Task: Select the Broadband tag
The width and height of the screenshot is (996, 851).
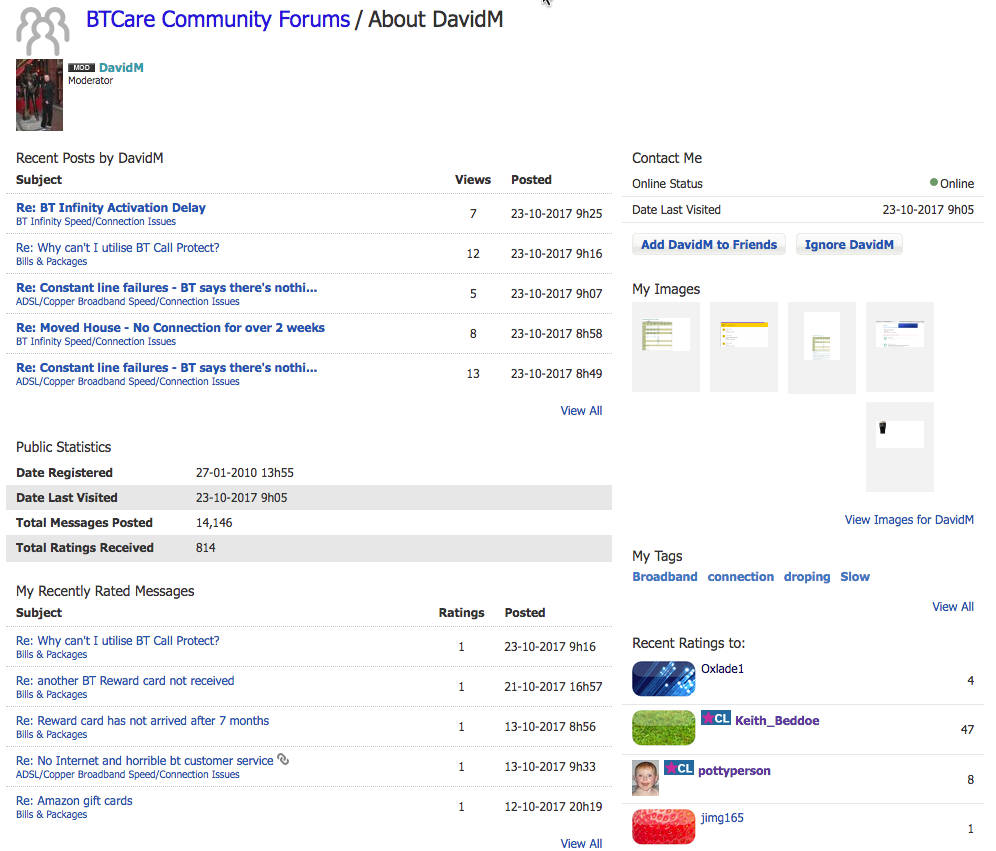Action: (664, 577)
